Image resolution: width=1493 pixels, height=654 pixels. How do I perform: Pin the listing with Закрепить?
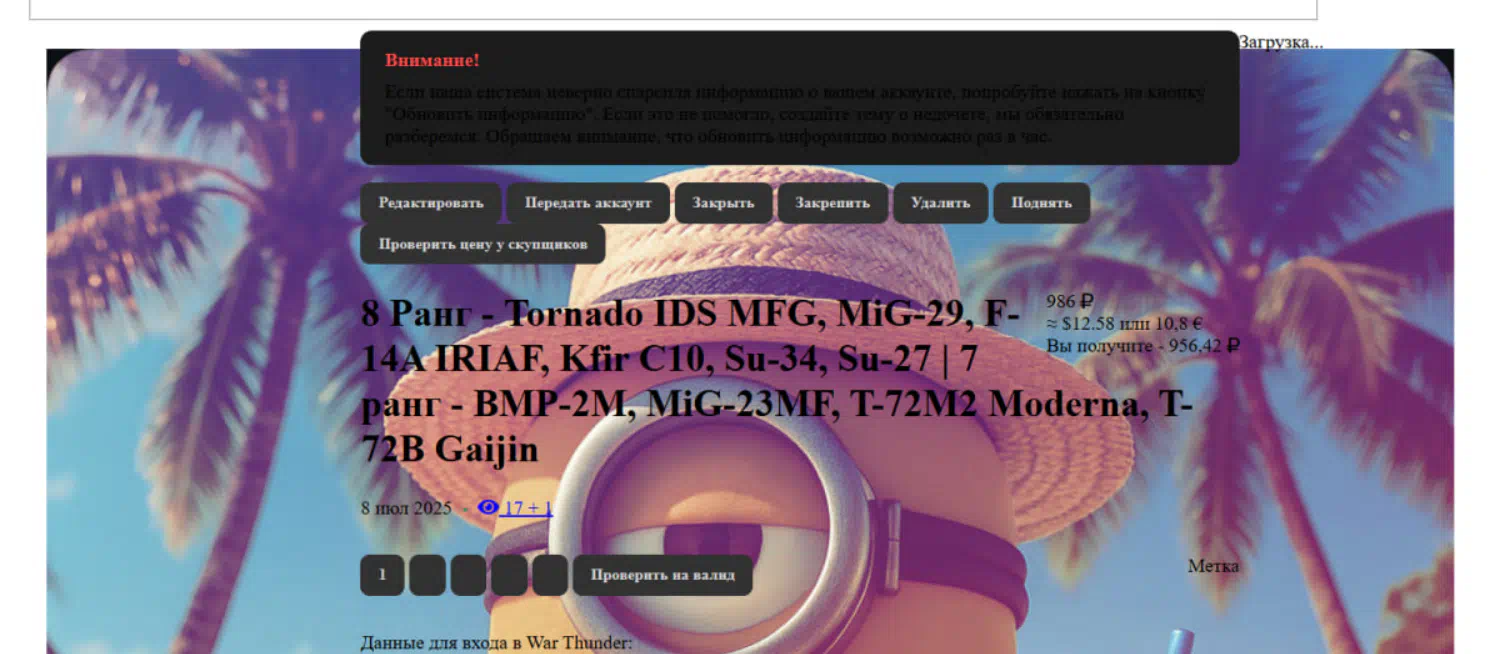click(832, 203)
